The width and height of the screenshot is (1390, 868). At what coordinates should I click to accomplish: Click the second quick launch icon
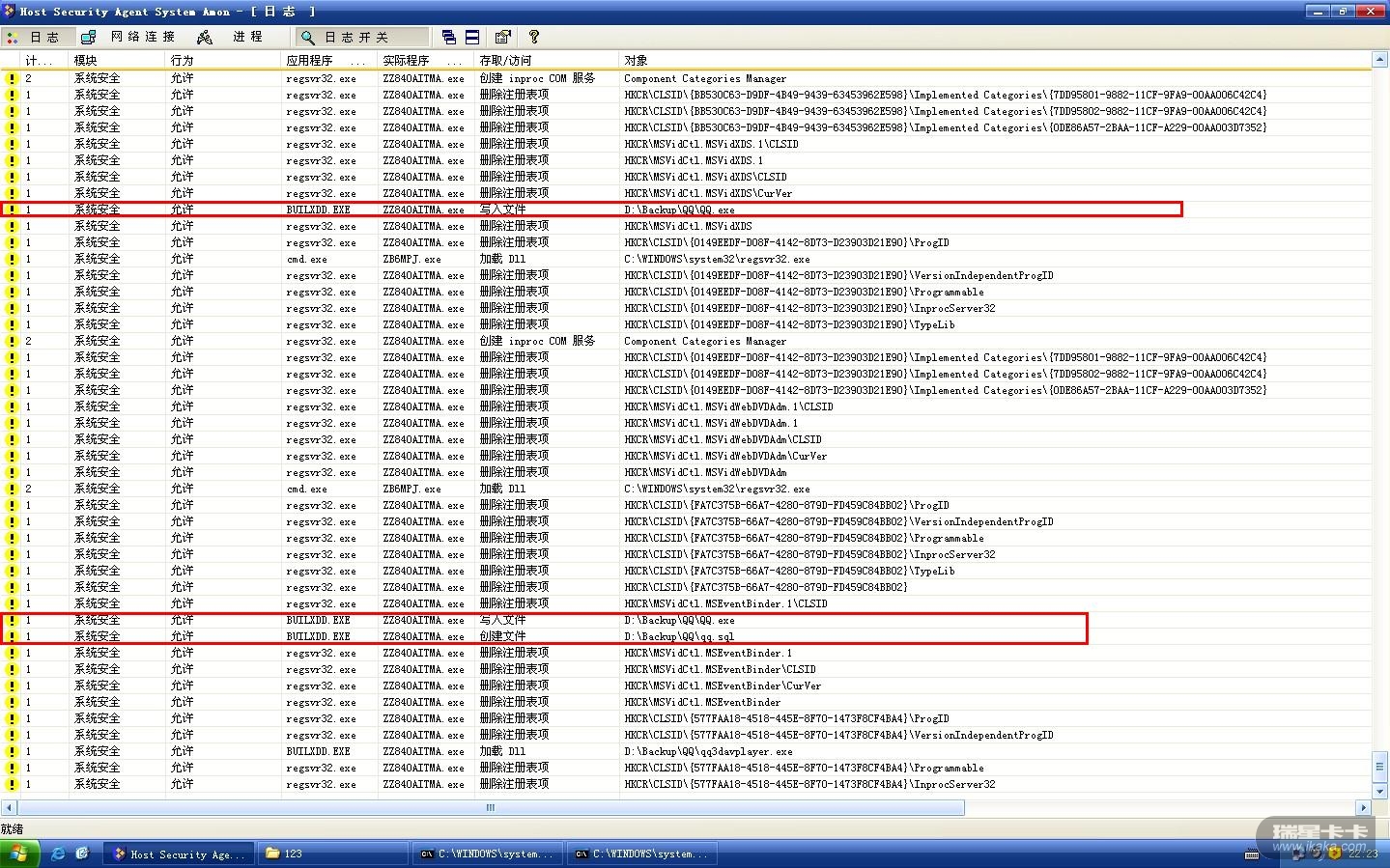[x=82, y=854]
